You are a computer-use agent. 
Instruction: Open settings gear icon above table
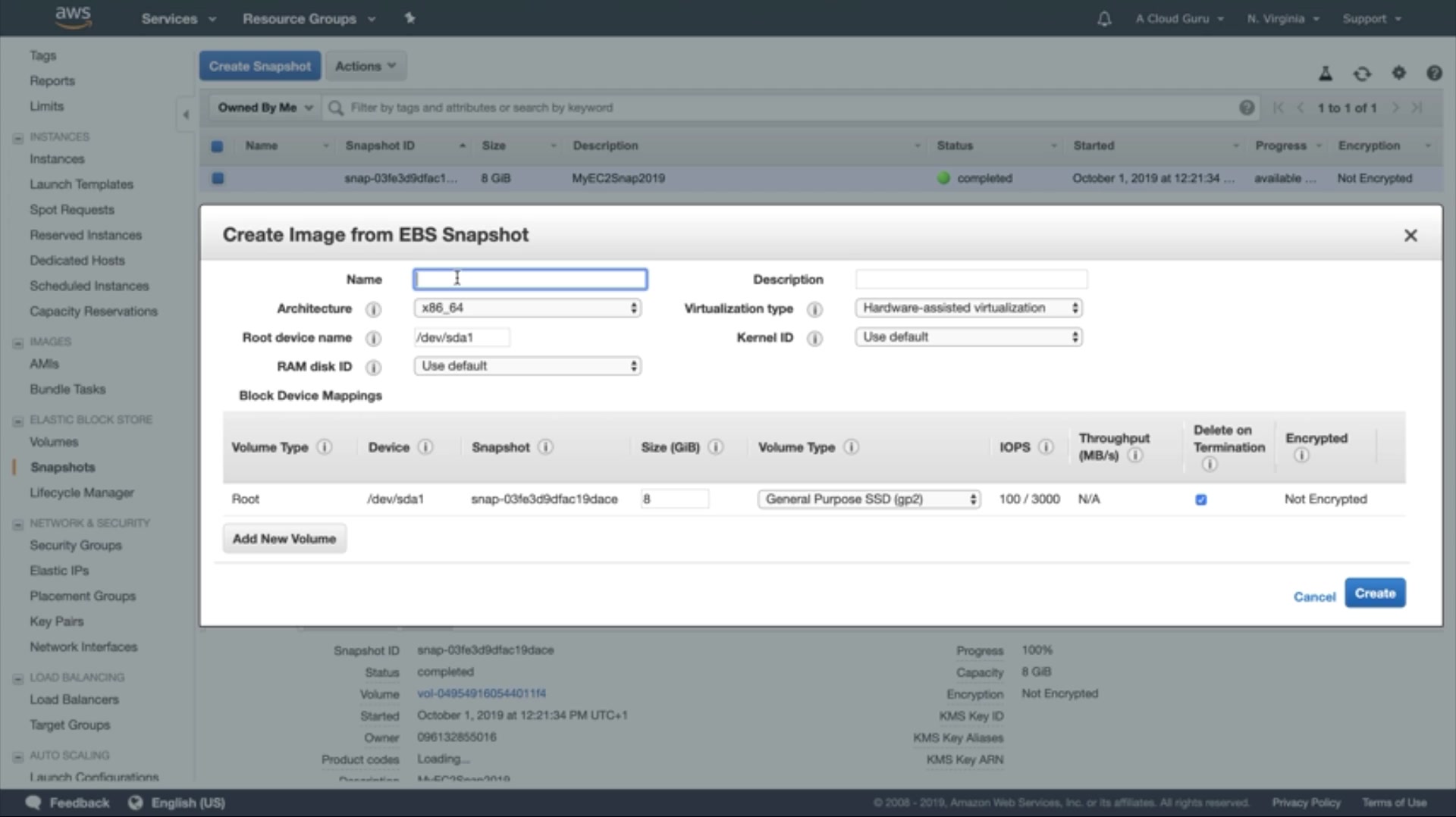pos(1398,73)
